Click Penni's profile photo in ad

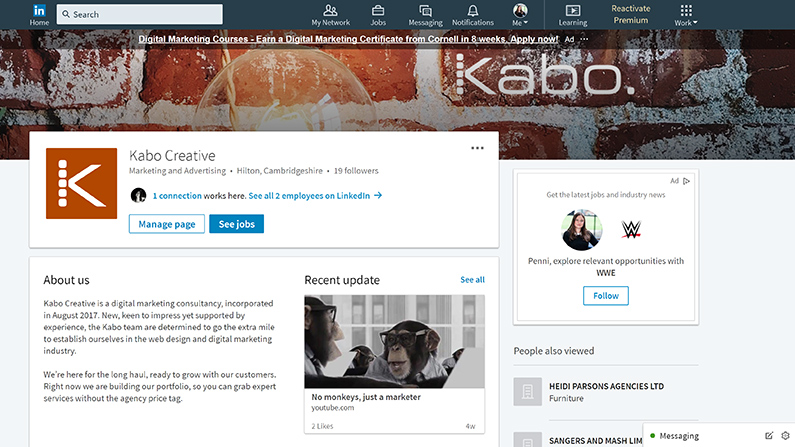582,230
